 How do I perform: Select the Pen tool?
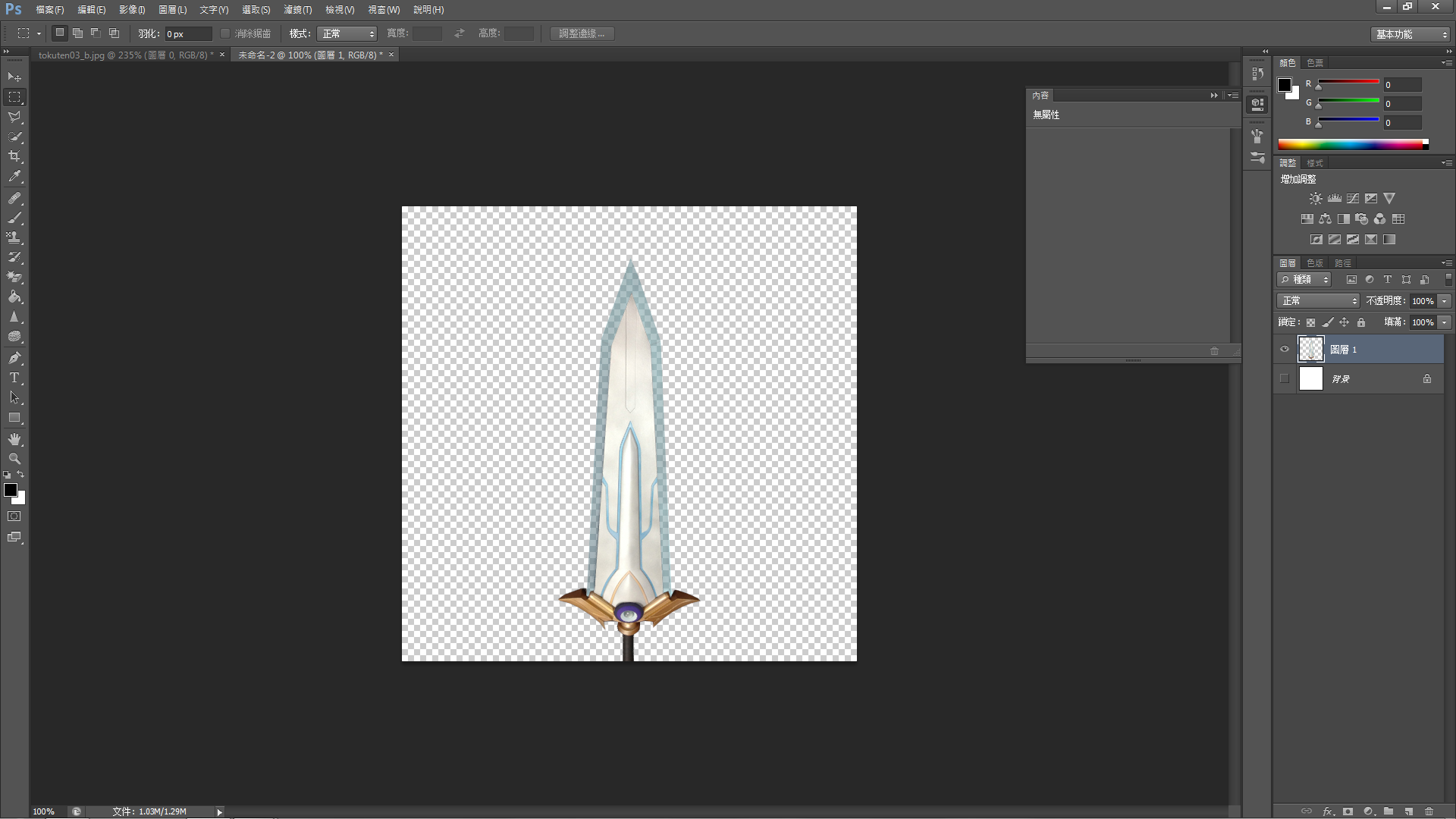click(x=14, y=358)
